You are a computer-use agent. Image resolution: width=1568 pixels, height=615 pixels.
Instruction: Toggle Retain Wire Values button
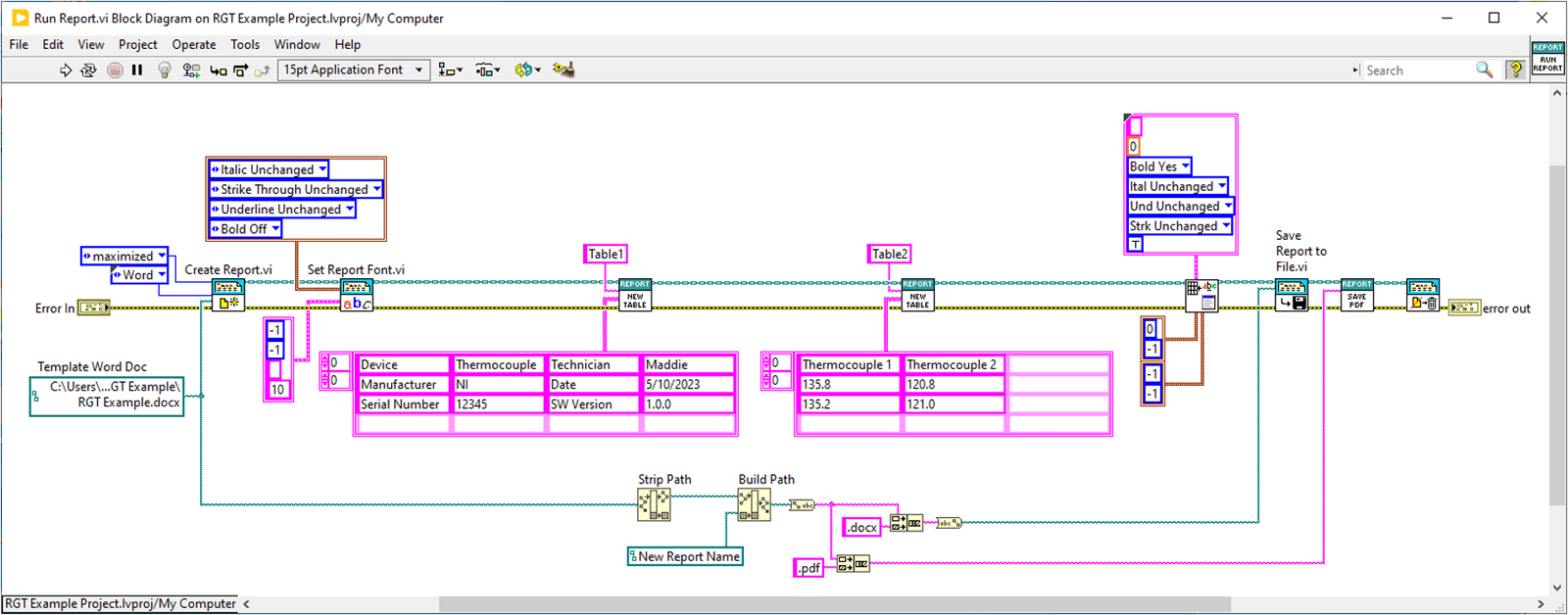click(x=191, y=71)
